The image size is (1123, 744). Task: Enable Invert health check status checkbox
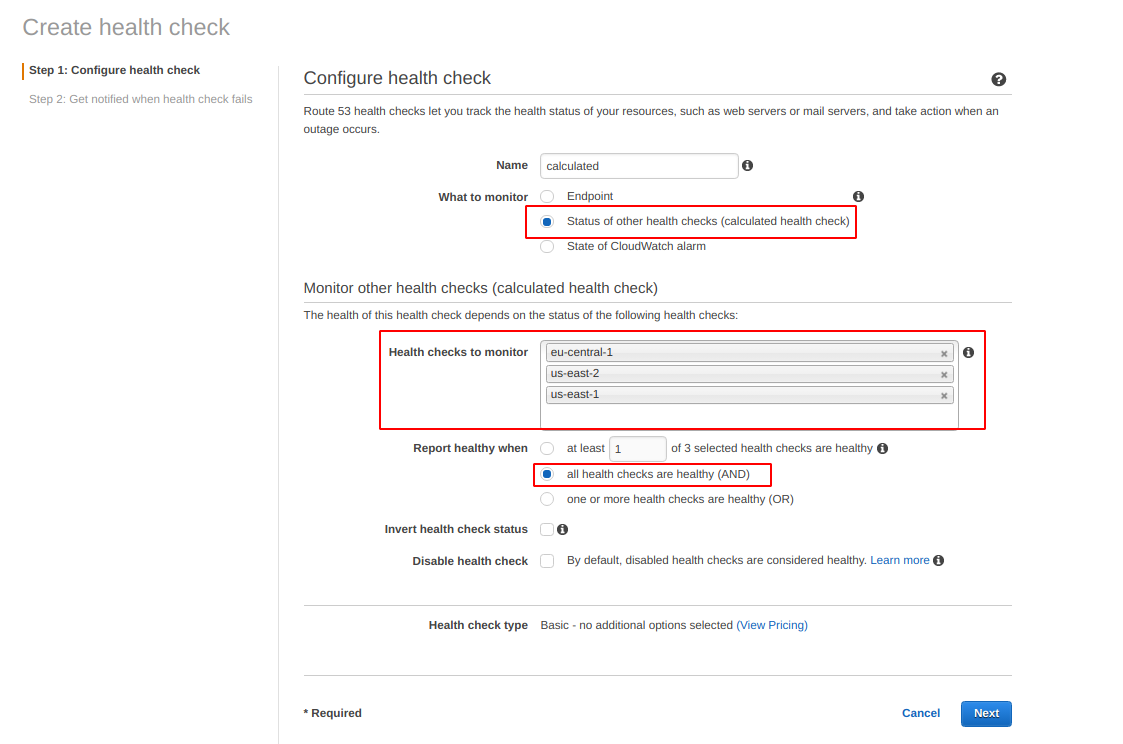(547, 529)
